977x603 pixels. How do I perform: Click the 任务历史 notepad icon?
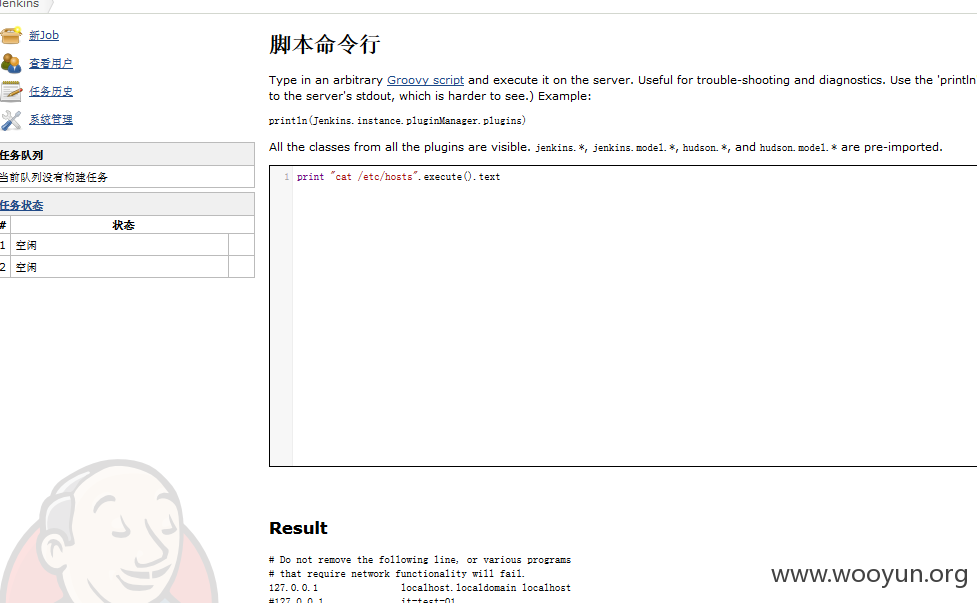coord(11,91)
